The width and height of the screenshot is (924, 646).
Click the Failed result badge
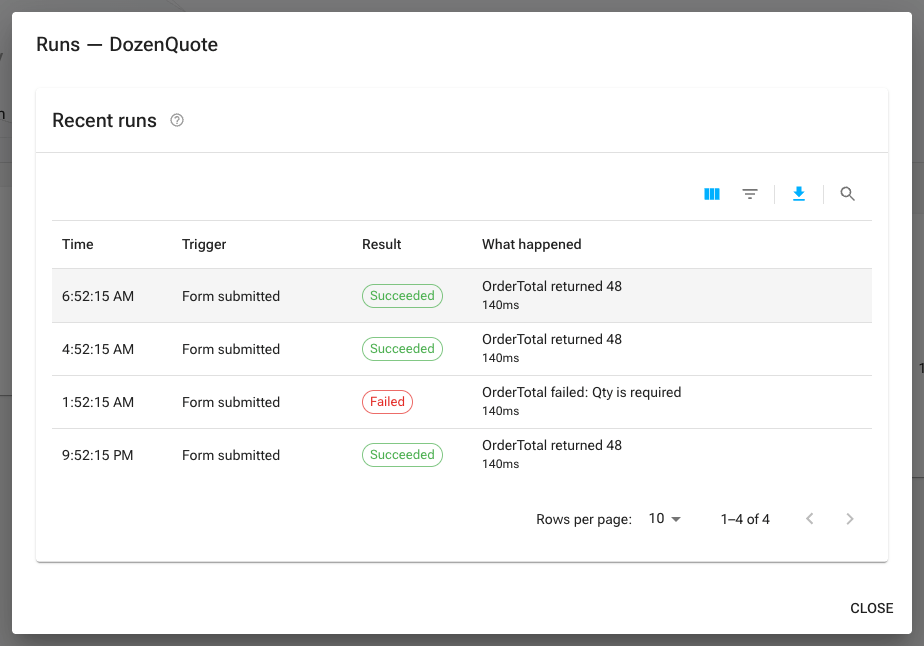tap(387, 402)
